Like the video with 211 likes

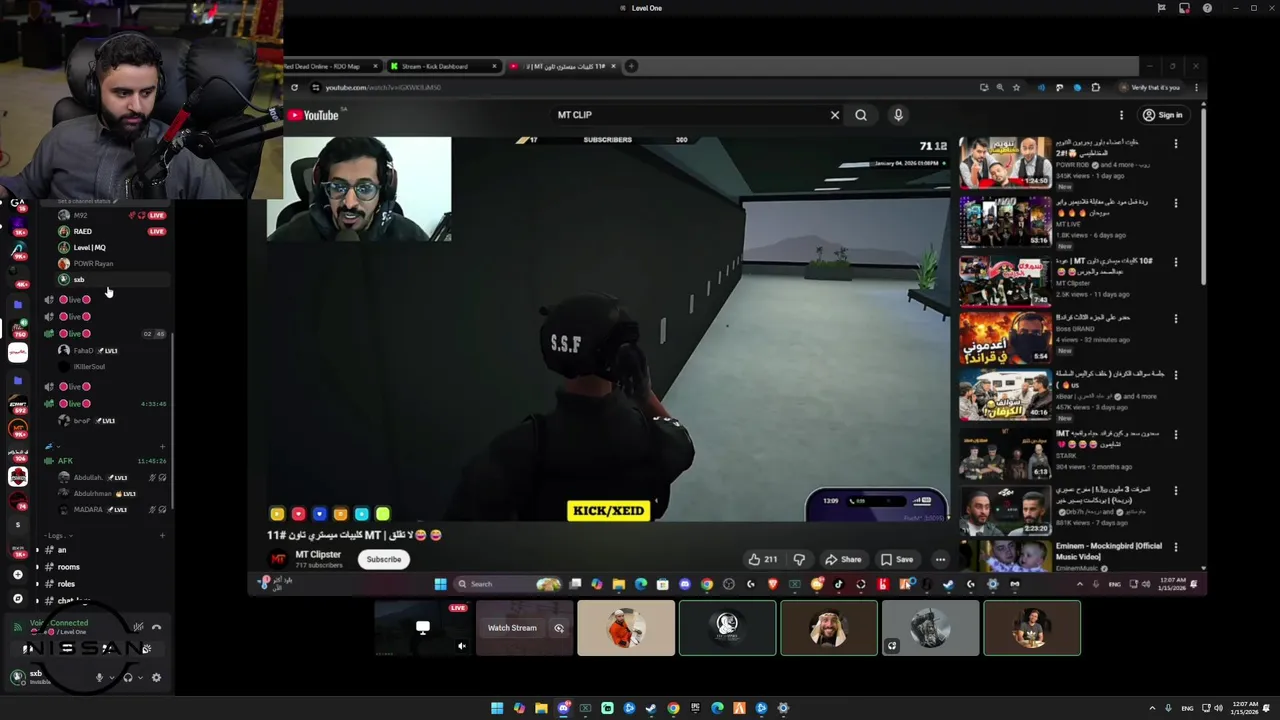tap(762, 559)
